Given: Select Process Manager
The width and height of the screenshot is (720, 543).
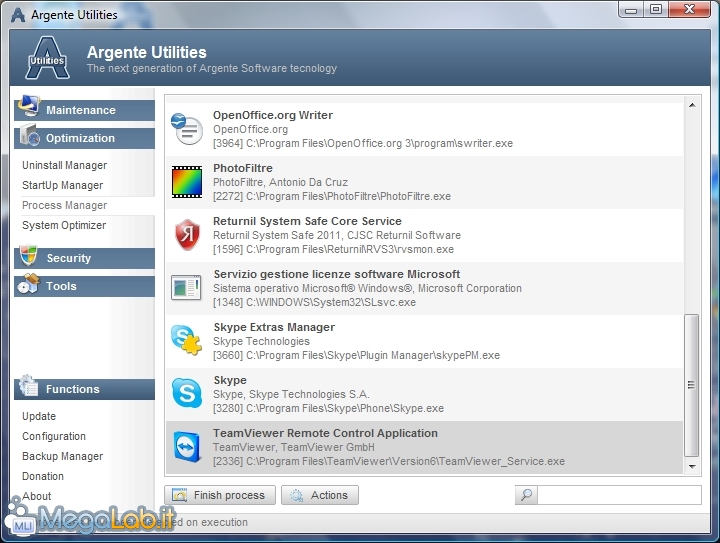Looking at the screenshot, I should pos(64,205).
